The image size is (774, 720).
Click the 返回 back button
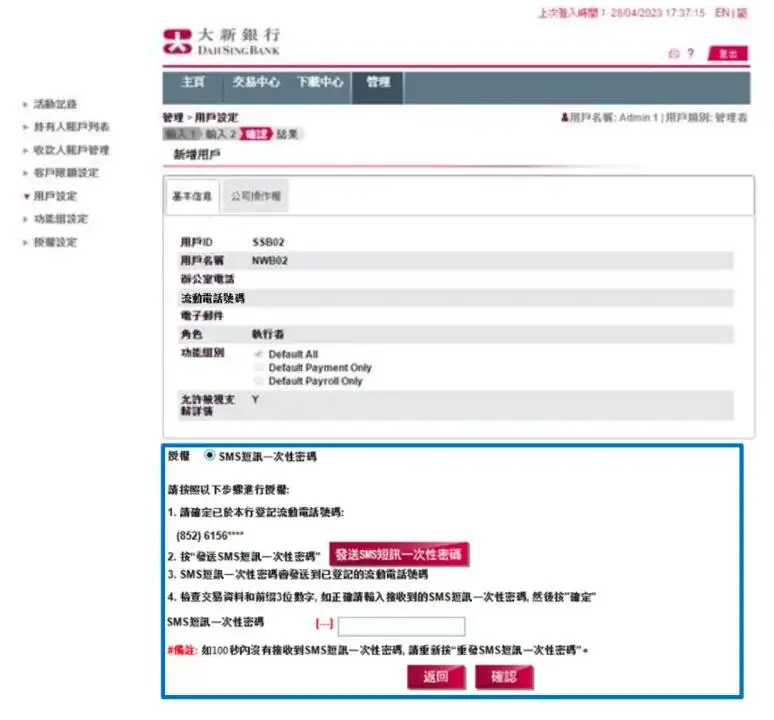click(436, 677)
